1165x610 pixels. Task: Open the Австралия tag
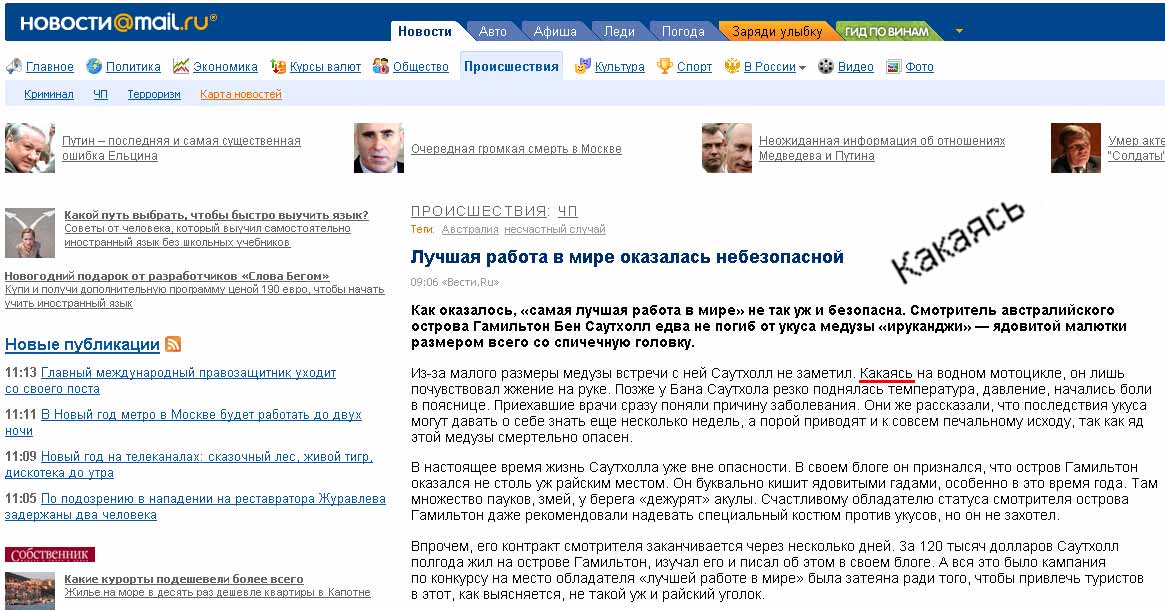point(470,230)
